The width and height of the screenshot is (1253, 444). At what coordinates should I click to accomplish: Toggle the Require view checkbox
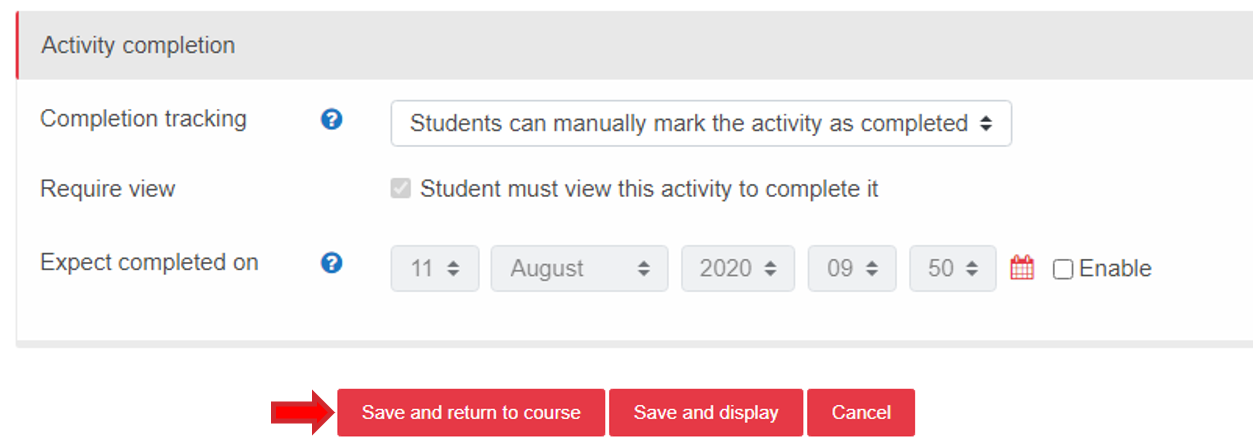pyautogui.click(x=400, y=189)
